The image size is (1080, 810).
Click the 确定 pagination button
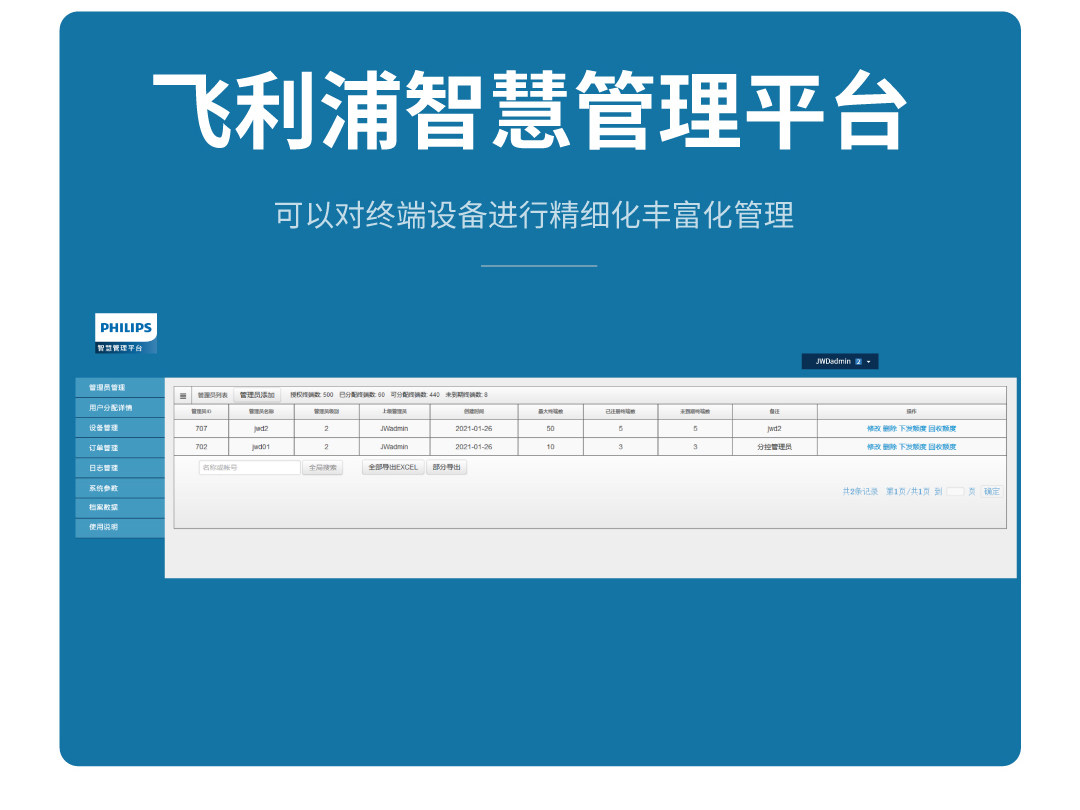click(x=991, y=492)
